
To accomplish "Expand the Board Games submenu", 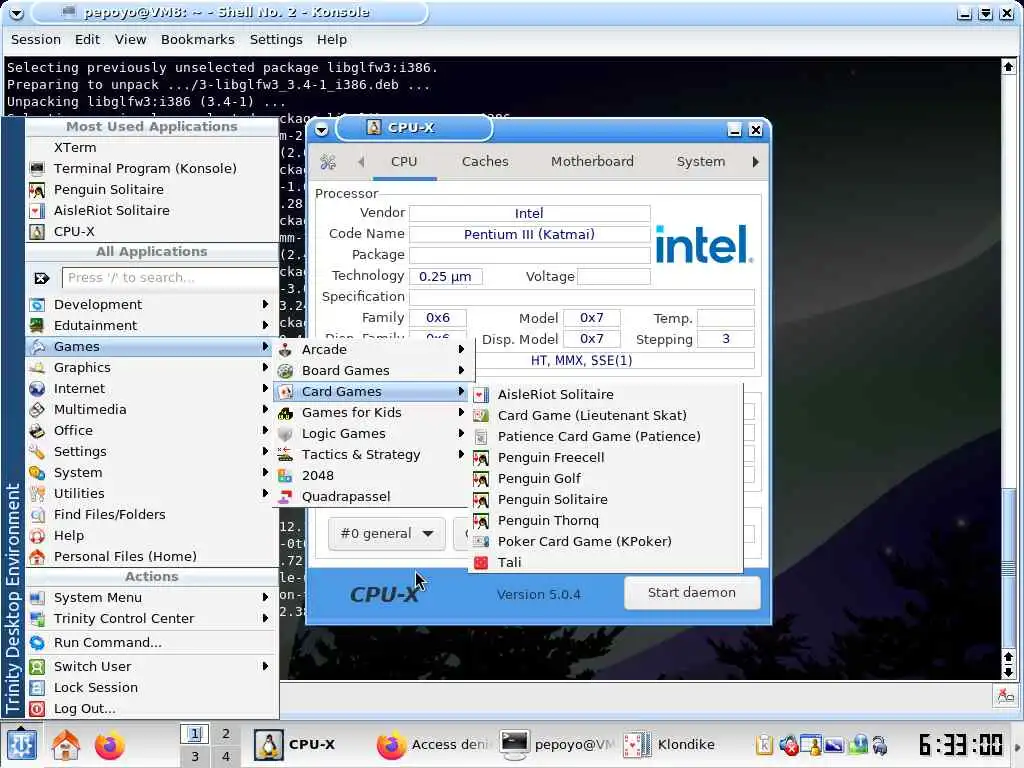I will (374, 371).
